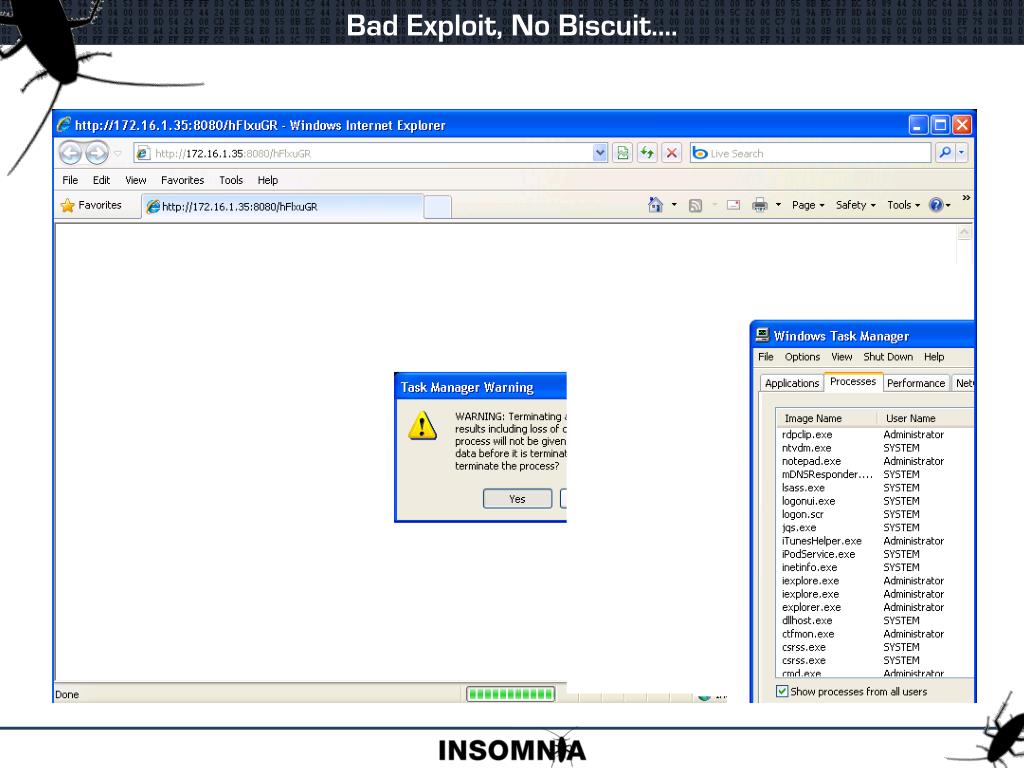Select the jqs.exe process row

click(x=875, y=528)
